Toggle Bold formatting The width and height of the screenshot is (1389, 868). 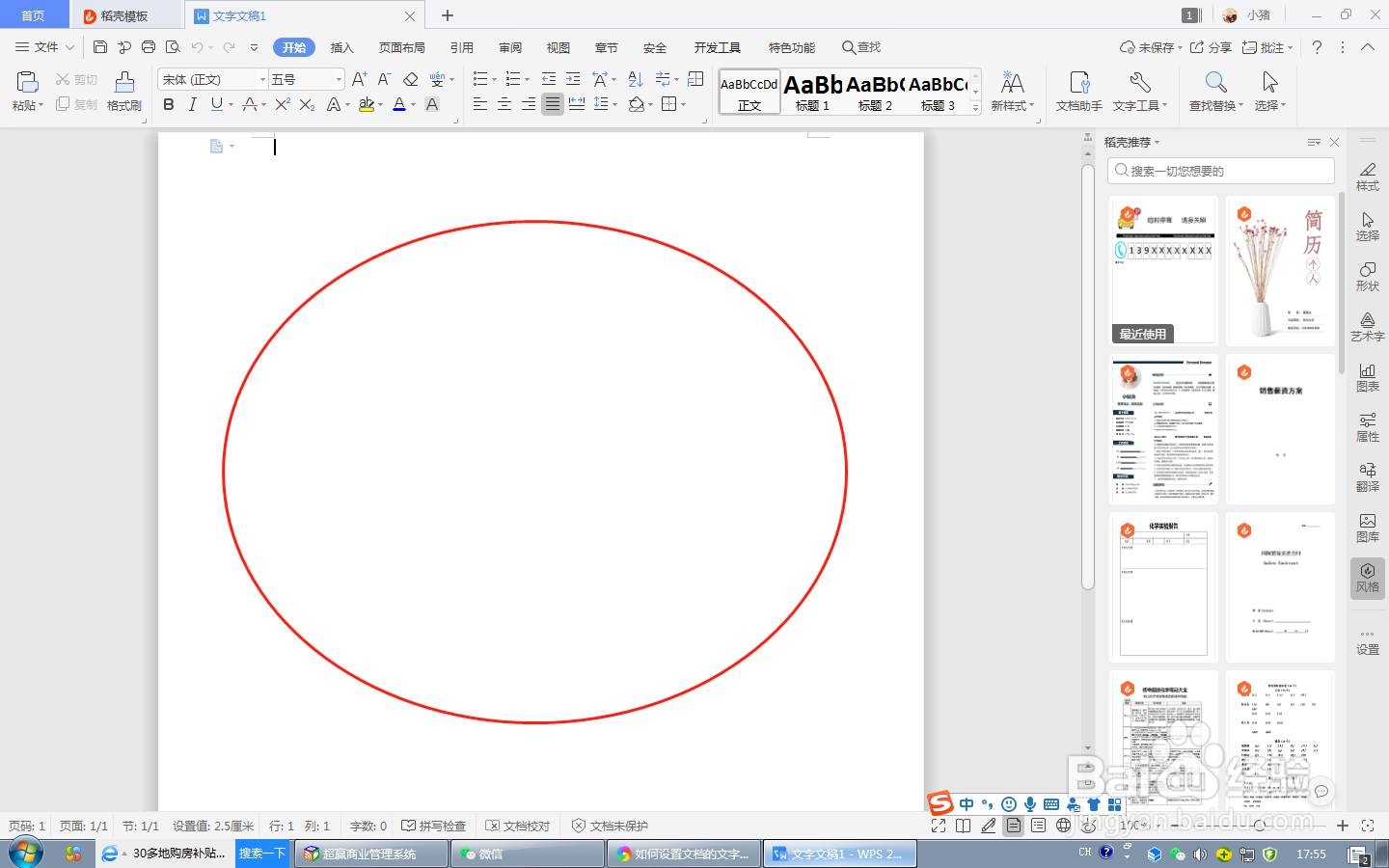(x=169, y=104)
